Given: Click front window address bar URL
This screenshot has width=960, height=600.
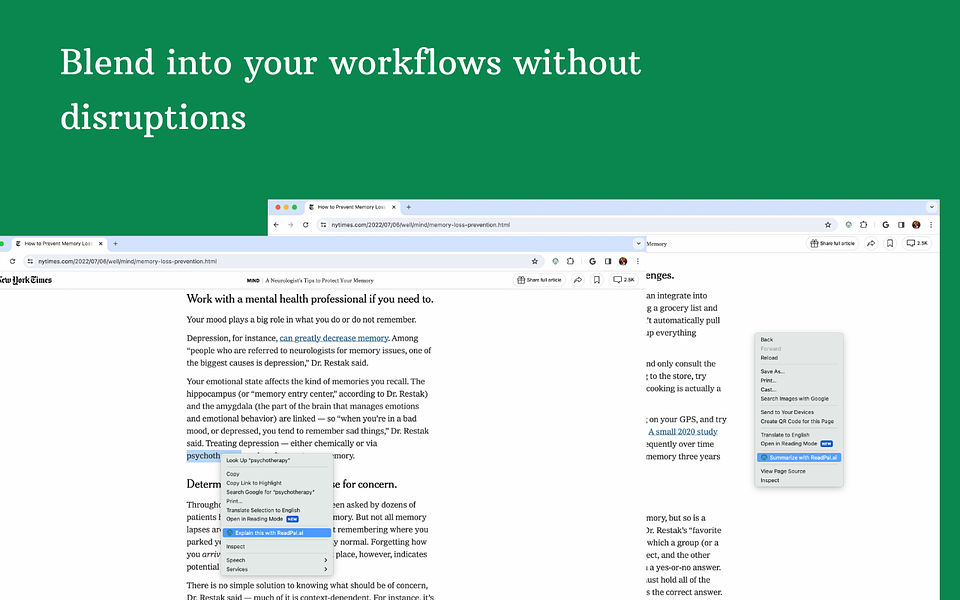Looking at the screenshot, I should tap(127, 261).
